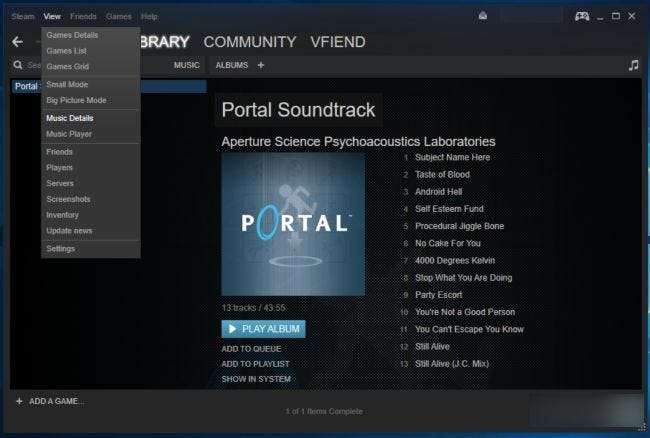Open the Friends menu in menu bar
This screenshot has height=438, width=650.
pyautogui.click(x=83, y=17)
